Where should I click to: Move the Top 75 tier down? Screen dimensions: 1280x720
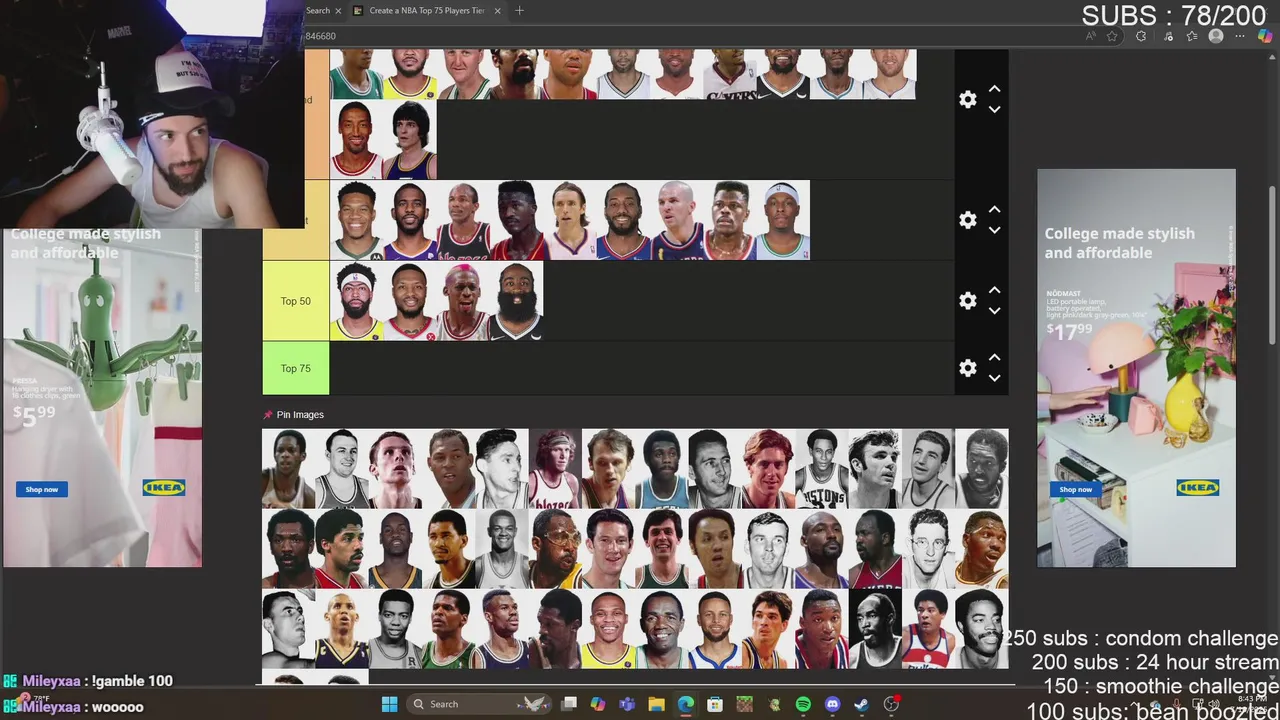[x=994, y=378]
